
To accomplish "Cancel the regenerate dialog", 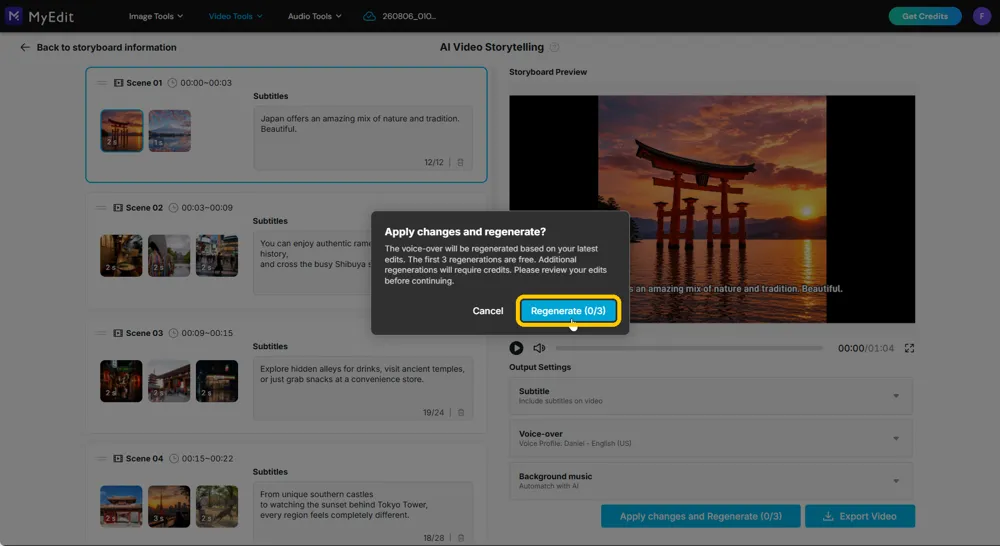I will click(488, 311).
